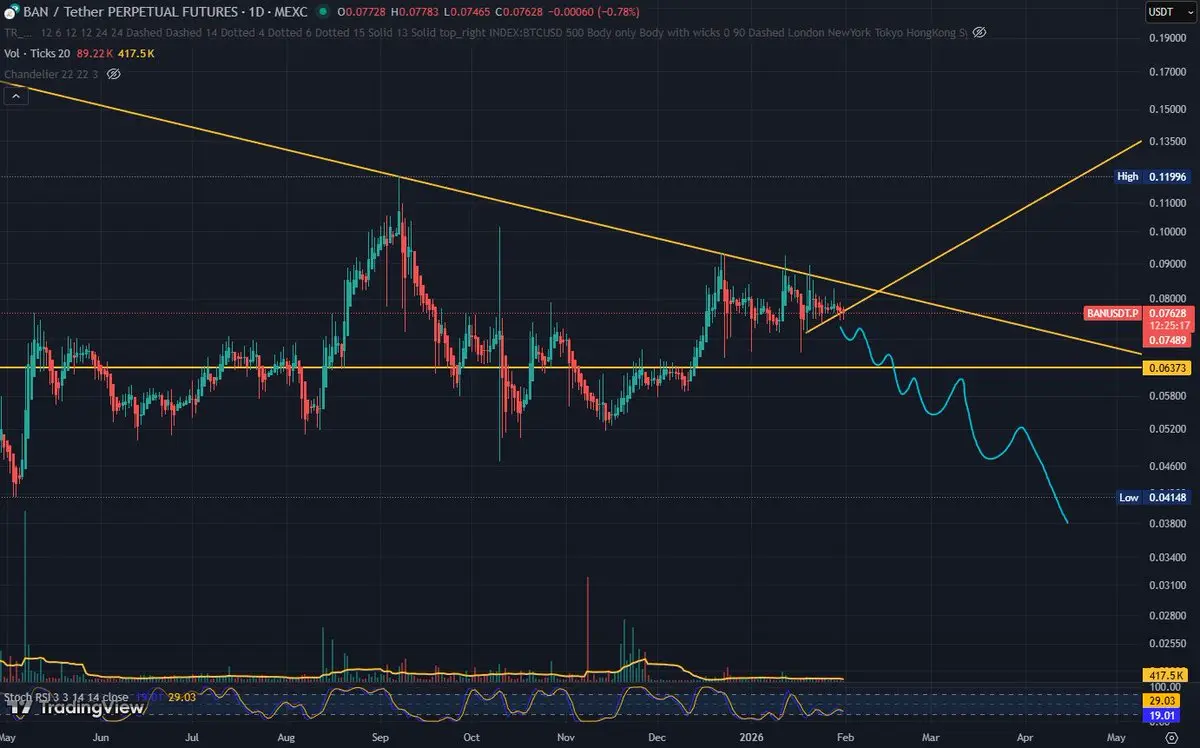The image size is (1200, 748).
Task: Click the Apr label on time axis
Action: coord(1025,736)
